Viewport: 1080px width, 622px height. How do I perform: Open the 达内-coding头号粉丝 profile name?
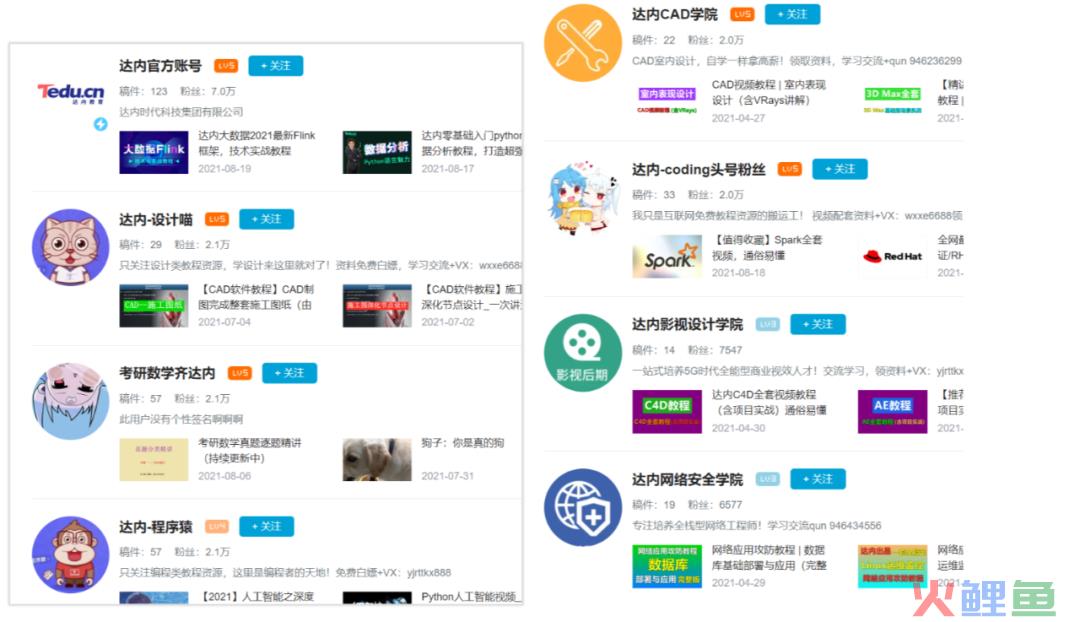(699, 169)
